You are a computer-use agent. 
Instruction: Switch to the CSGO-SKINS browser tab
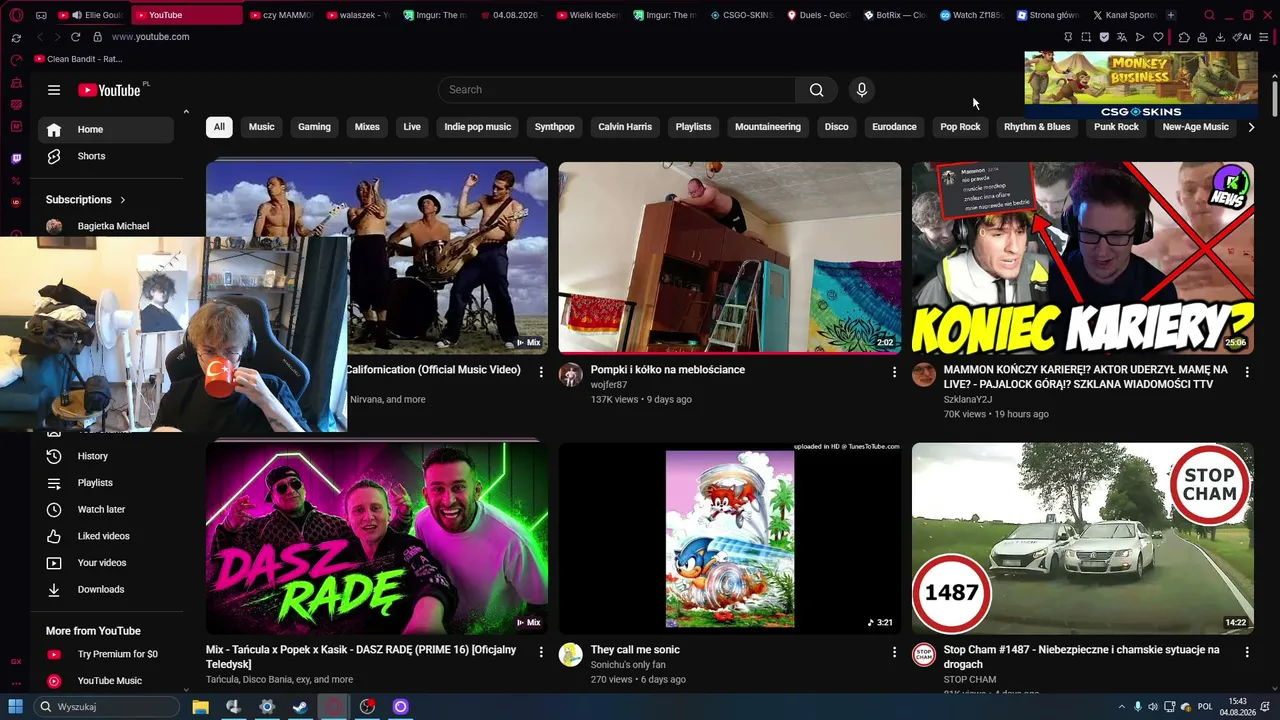pyautogui.click(x=743, y=15)
